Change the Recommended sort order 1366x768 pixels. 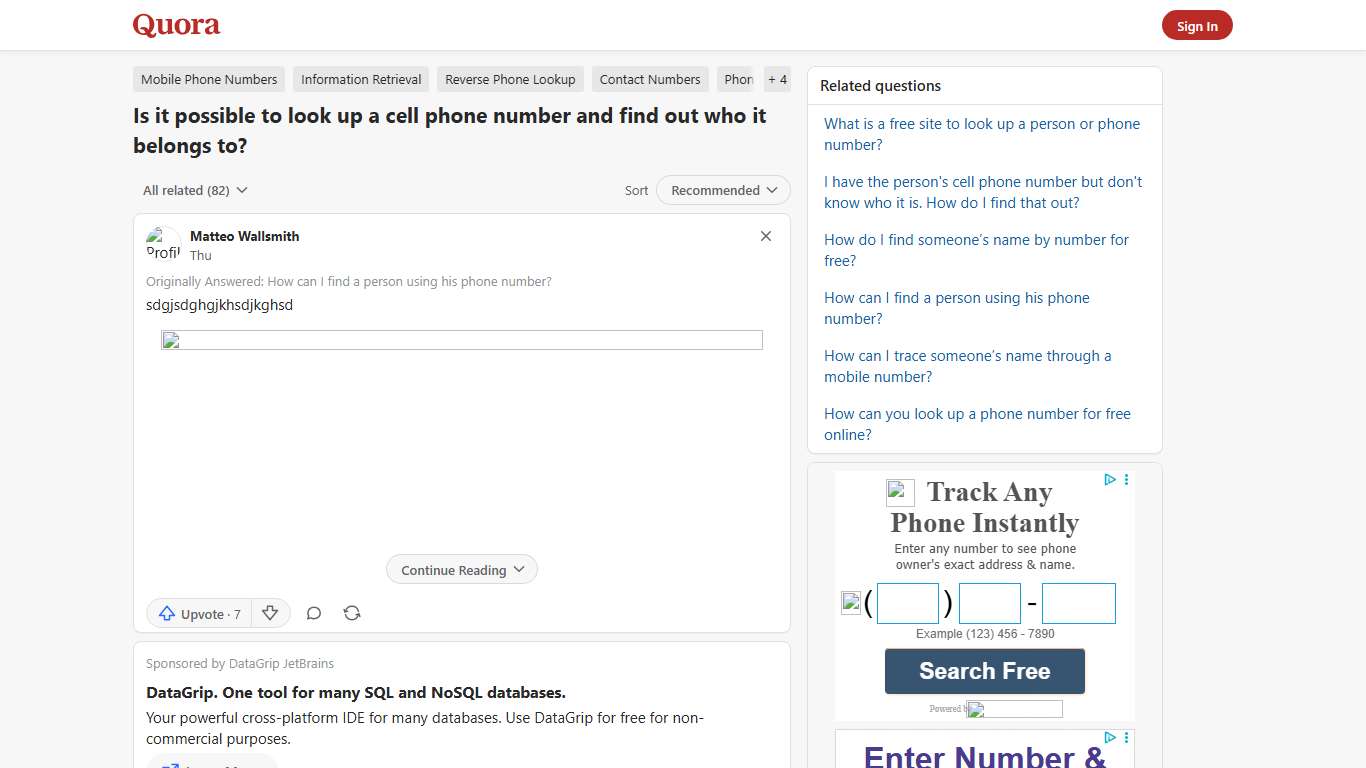pyautogui.click(x=722, y=190)
